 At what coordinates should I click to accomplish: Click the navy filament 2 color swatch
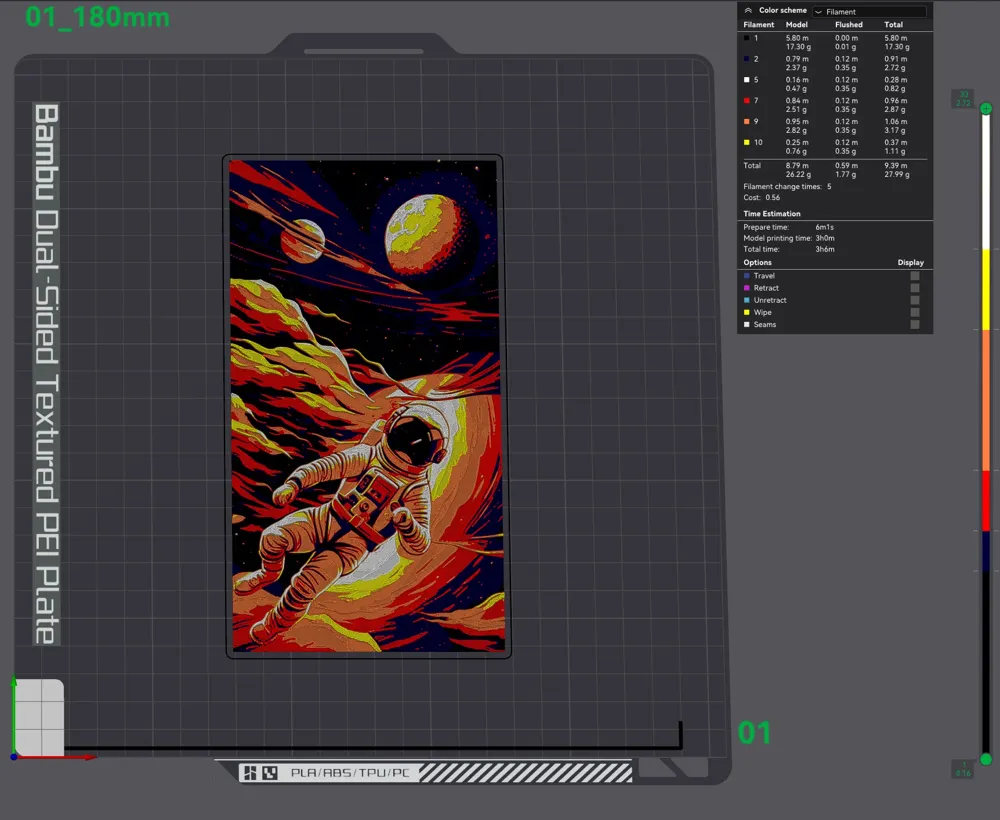coord(746,59)
